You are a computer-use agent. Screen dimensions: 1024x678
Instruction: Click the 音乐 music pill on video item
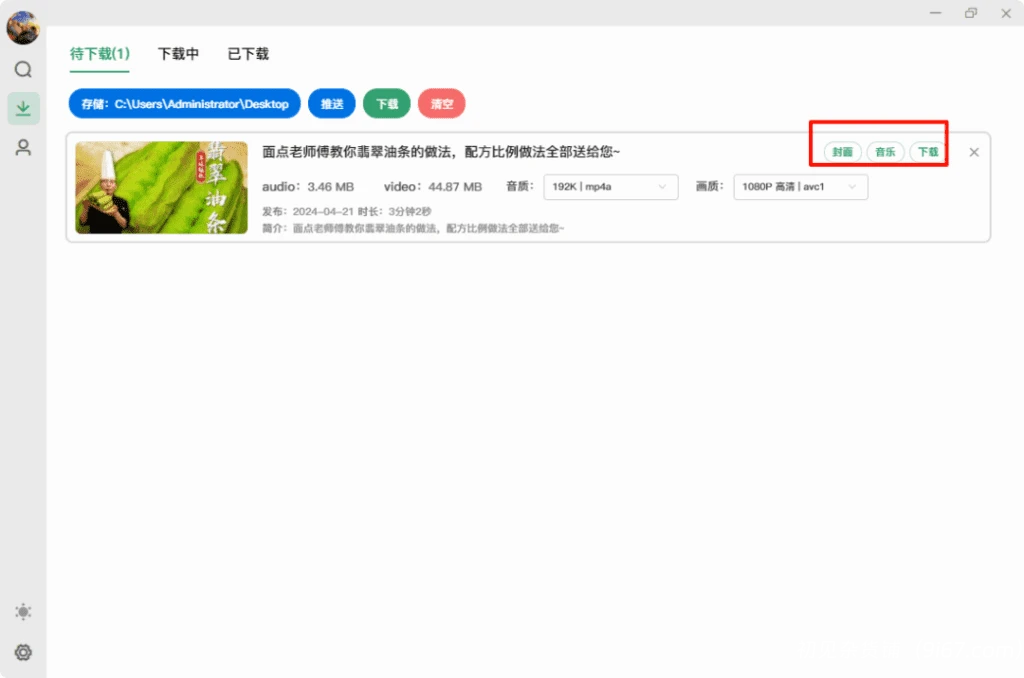click(884, 152)
